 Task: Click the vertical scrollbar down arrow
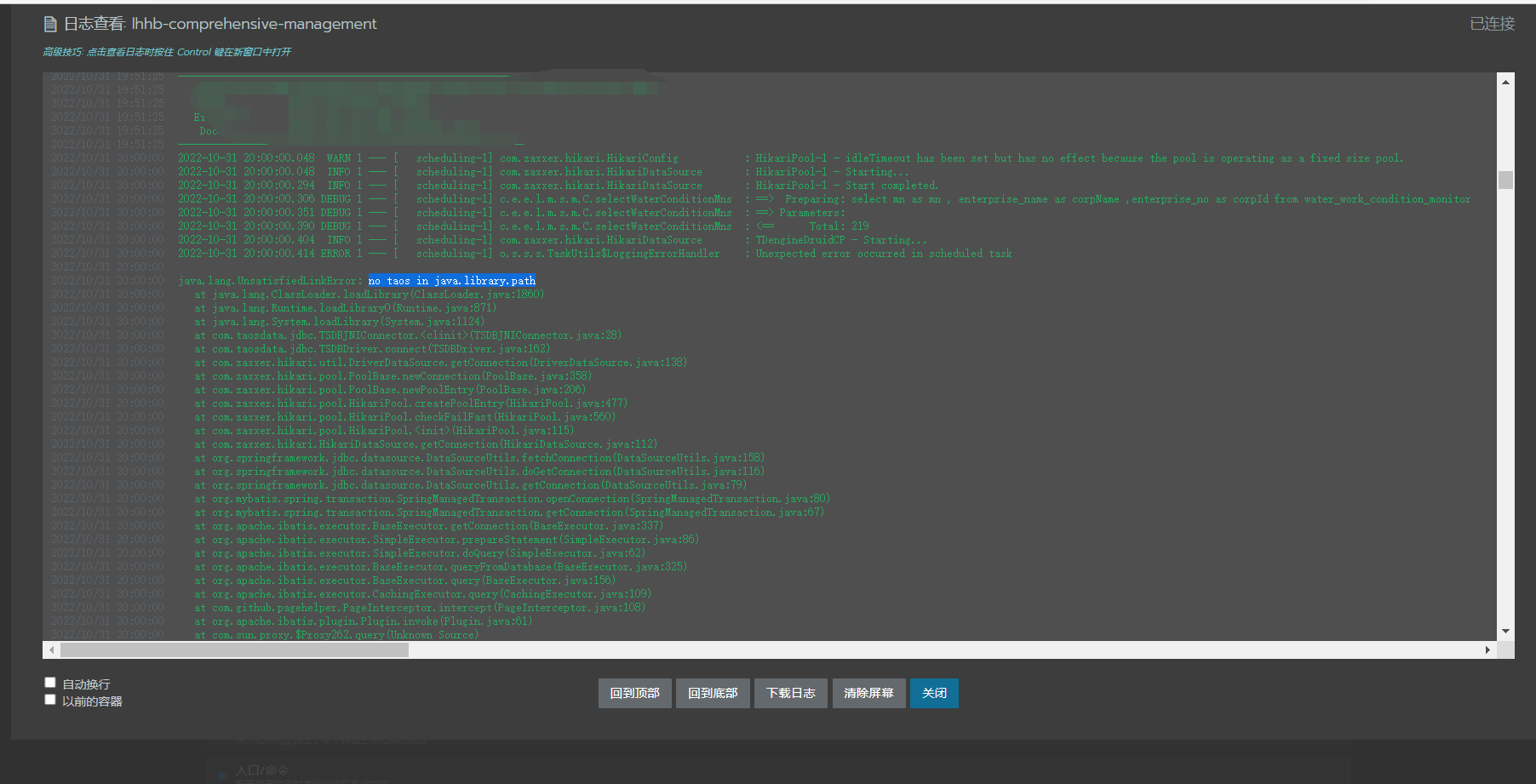tap(1506, 632)
